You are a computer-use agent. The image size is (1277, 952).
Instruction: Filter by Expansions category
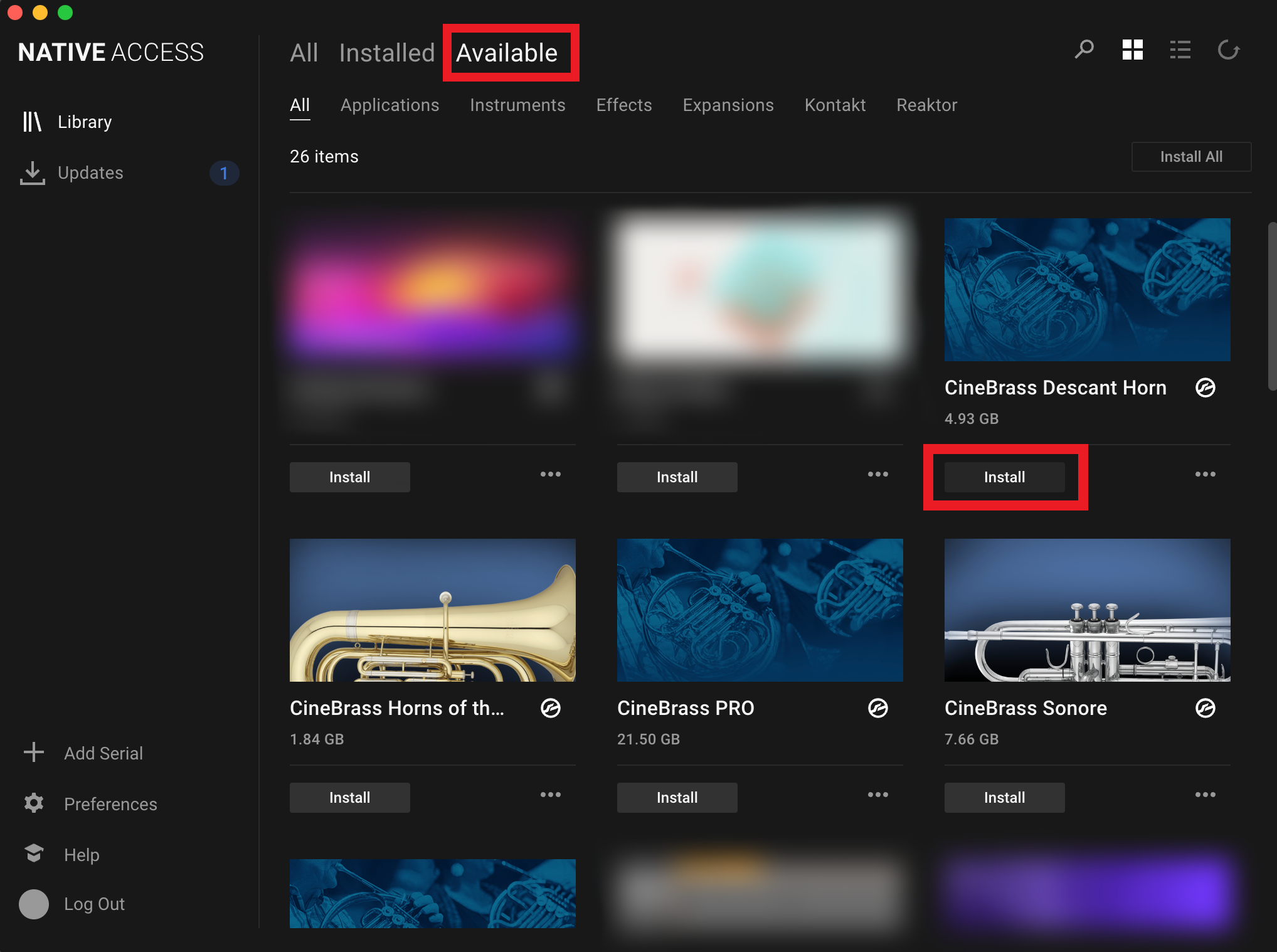click(728, 105)
